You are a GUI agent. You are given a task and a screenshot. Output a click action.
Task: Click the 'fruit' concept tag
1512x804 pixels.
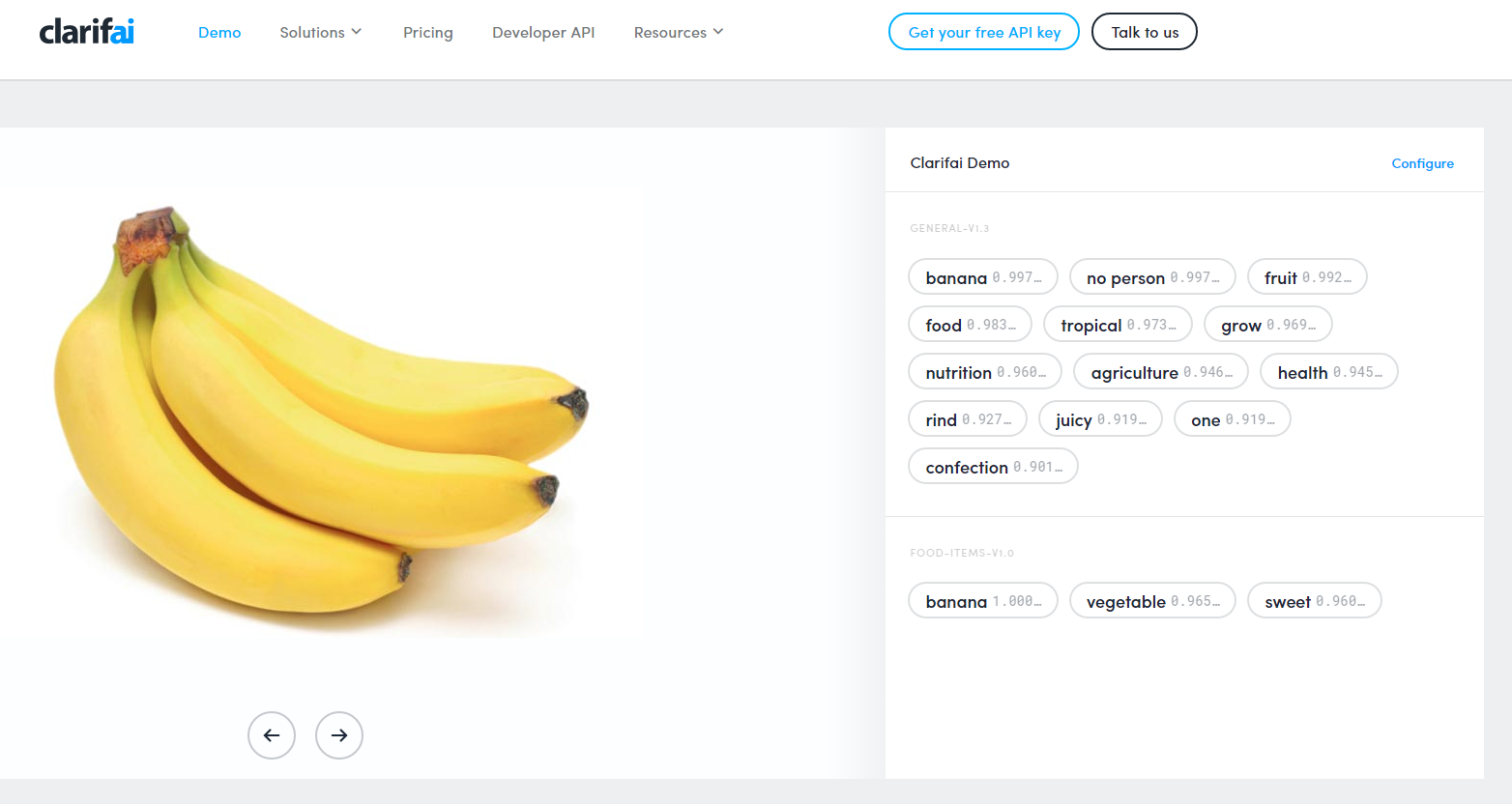(x=1307, y=277)
